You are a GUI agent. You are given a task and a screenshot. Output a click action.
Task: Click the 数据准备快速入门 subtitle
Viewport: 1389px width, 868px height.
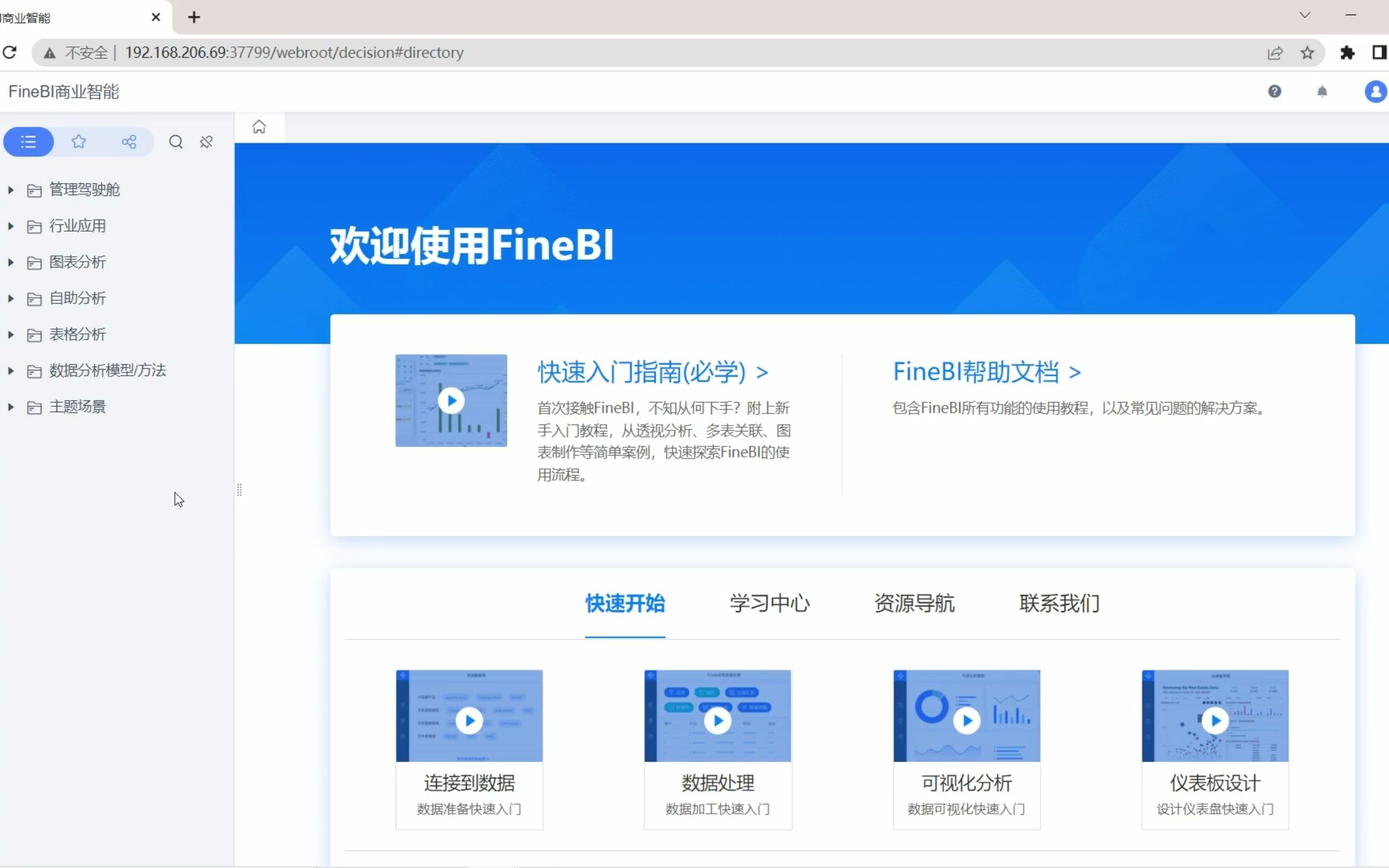coord(469,810)
